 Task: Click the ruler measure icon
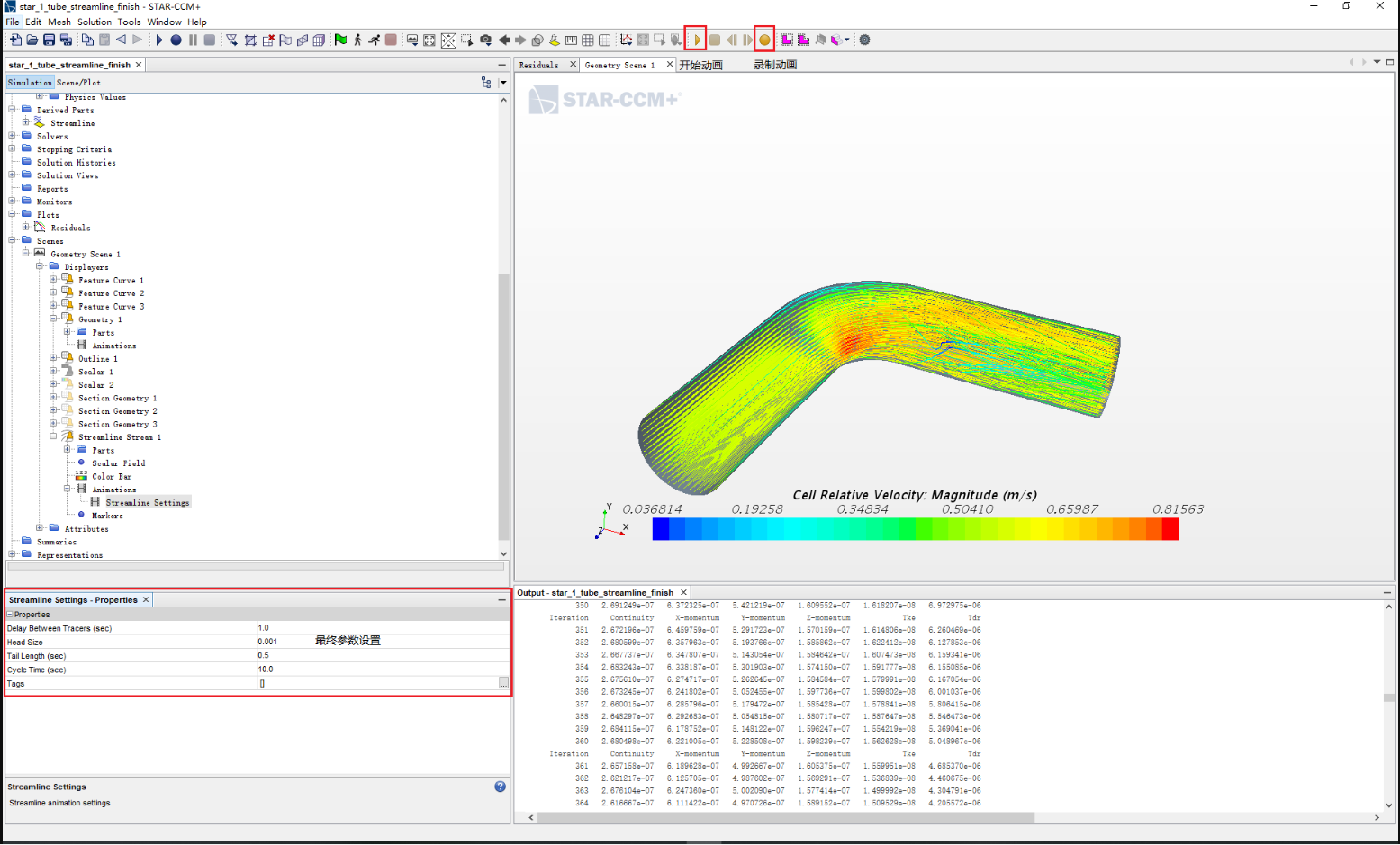click(571, 40)
